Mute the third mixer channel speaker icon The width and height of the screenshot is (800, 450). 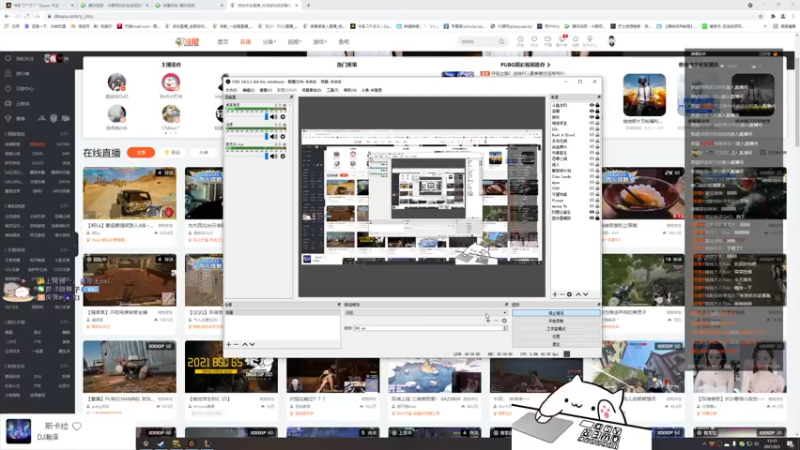[273, 156]
